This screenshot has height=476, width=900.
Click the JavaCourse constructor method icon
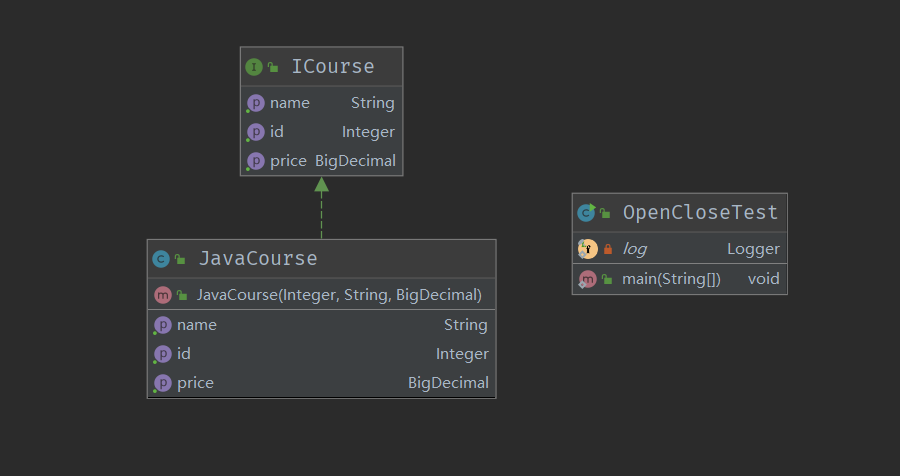tap(163, 295)
